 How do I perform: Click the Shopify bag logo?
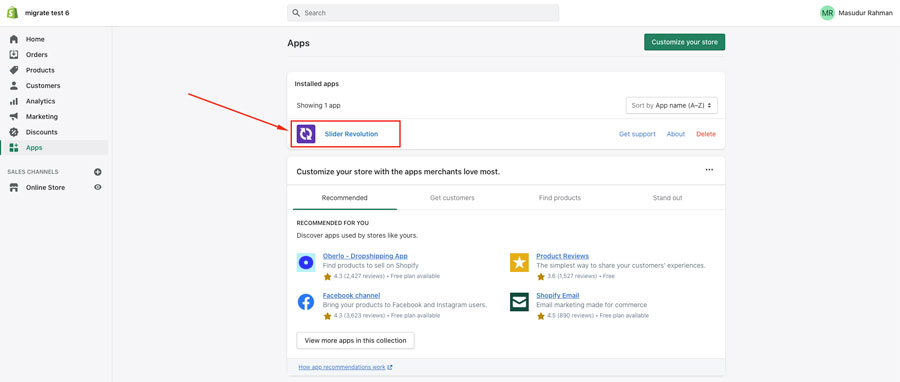click(12, 13)
